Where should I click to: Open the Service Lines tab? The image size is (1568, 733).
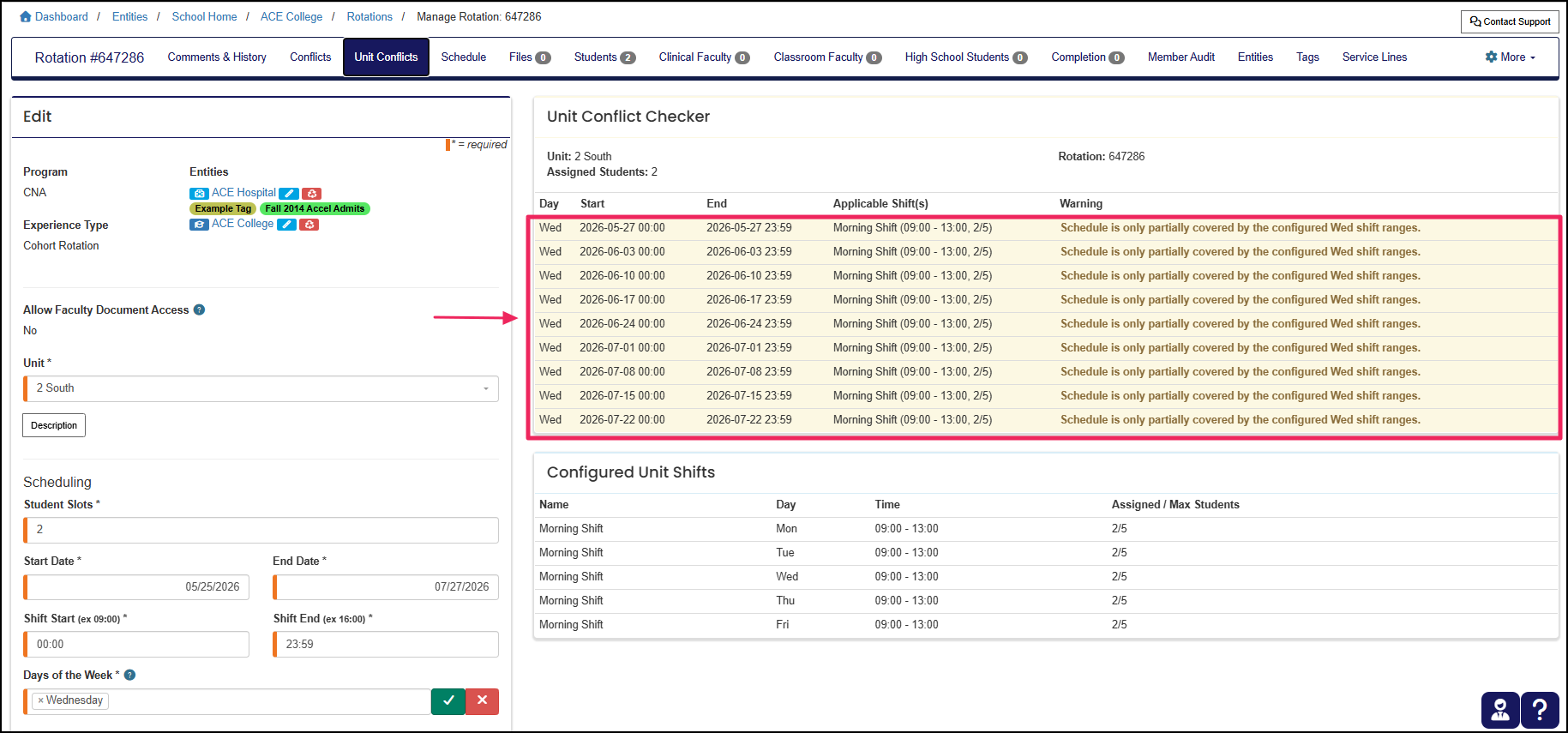(x=1374, y=57)
